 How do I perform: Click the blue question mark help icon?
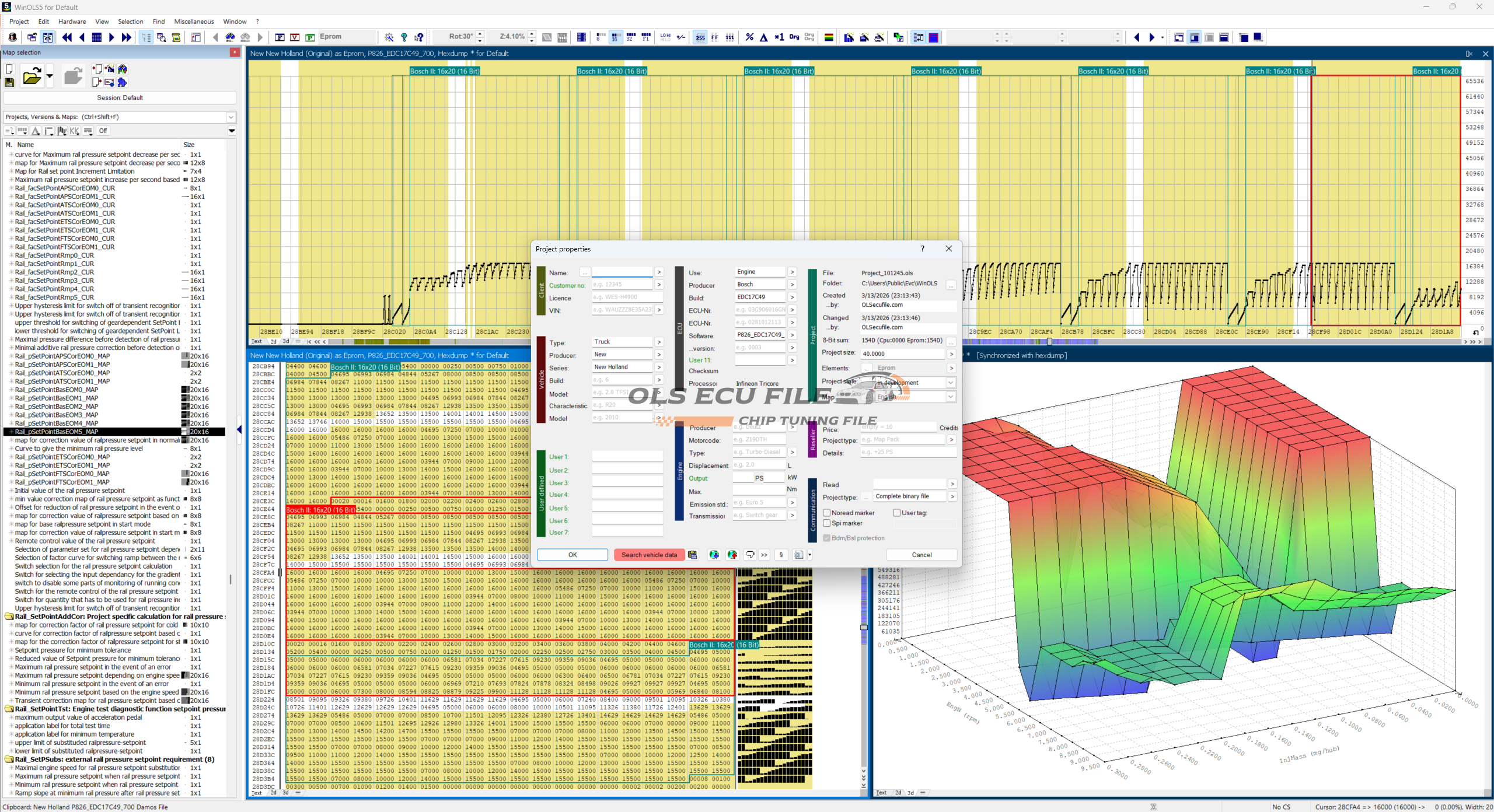point(404,37)
